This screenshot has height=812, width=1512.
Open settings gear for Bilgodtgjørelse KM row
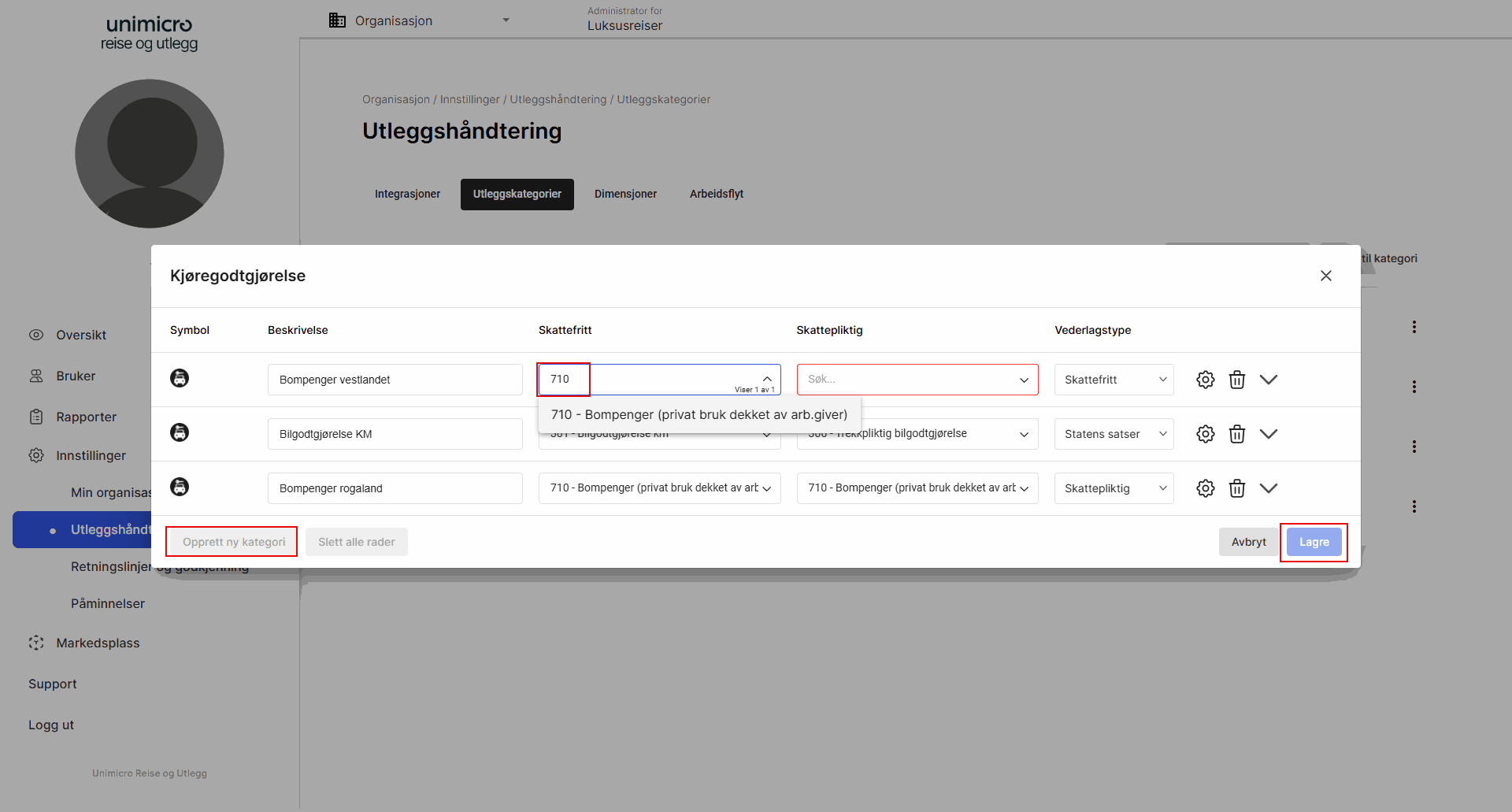coord(1205,433)
